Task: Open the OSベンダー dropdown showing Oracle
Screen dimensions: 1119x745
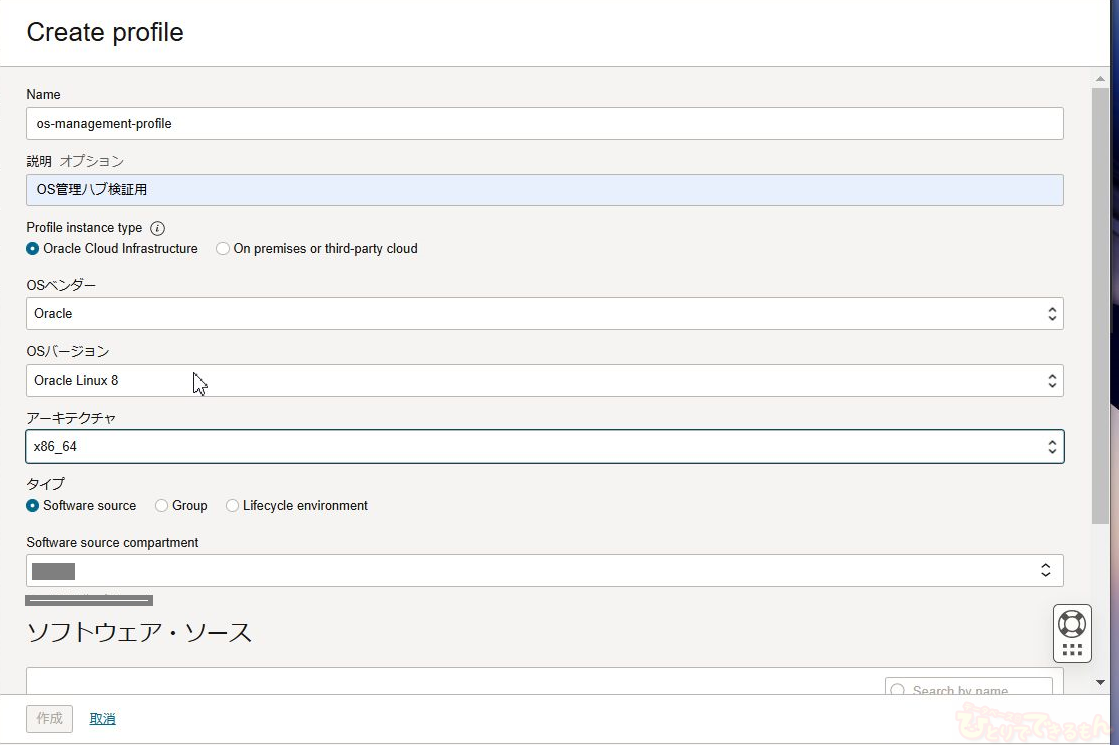Action: (545, 314)
